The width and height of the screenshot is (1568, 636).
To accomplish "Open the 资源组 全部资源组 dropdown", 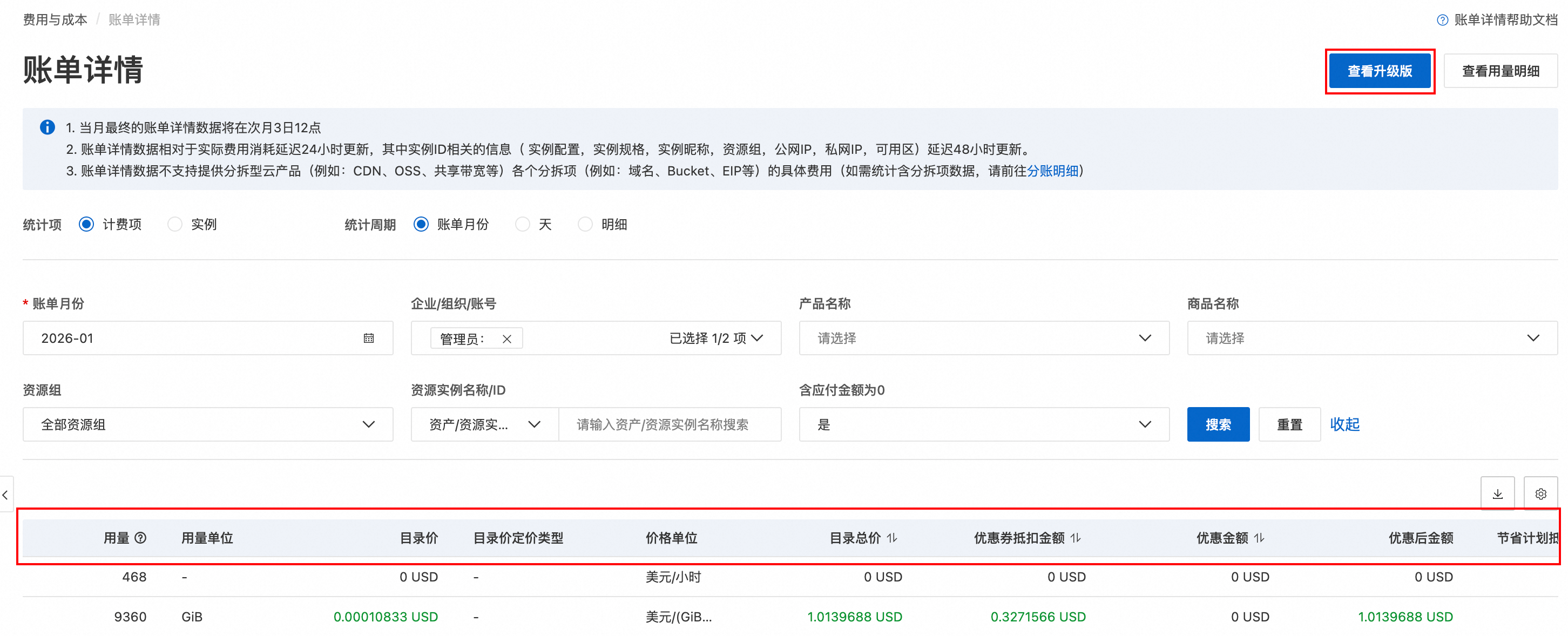I will pos(207,424).
